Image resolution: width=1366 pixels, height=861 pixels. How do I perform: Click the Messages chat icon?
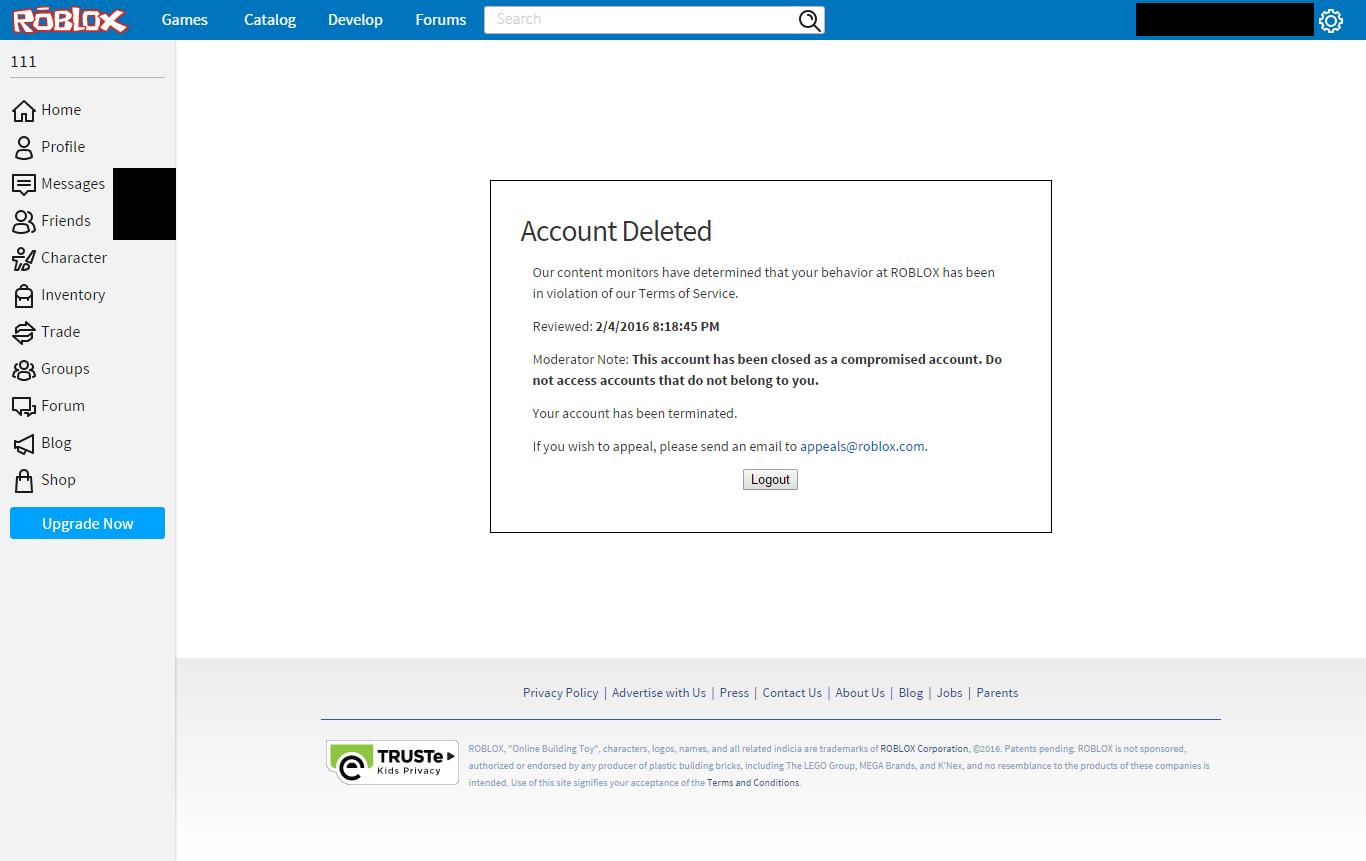click(23, 184)
